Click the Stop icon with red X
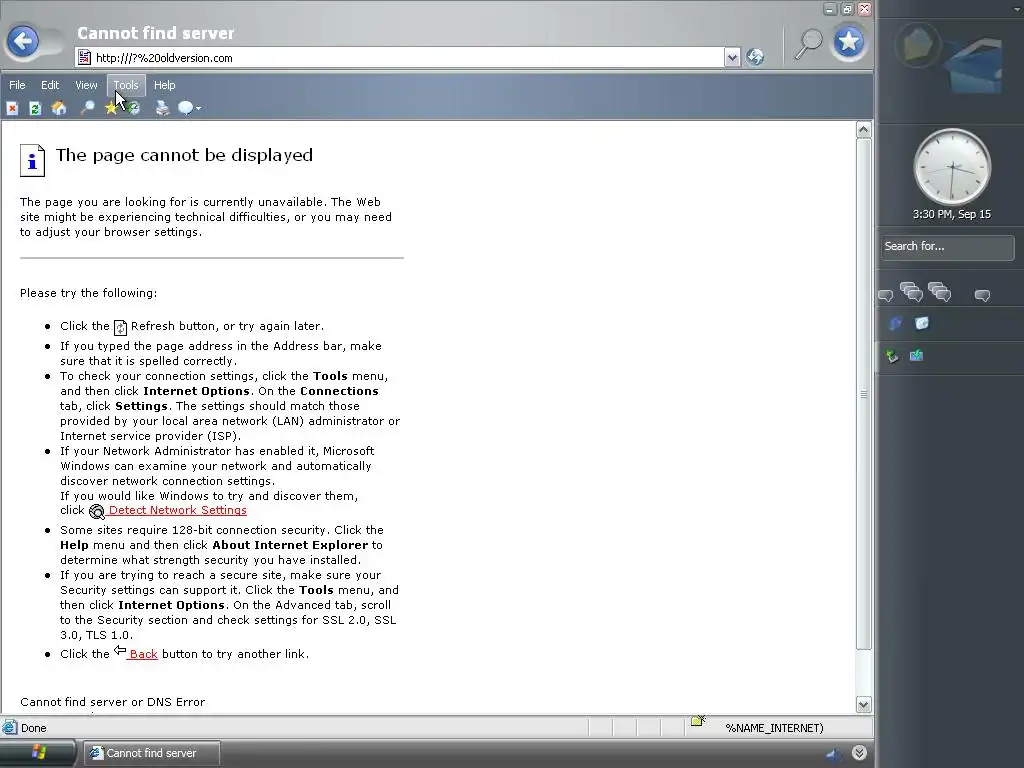 (x=12, y=108)
